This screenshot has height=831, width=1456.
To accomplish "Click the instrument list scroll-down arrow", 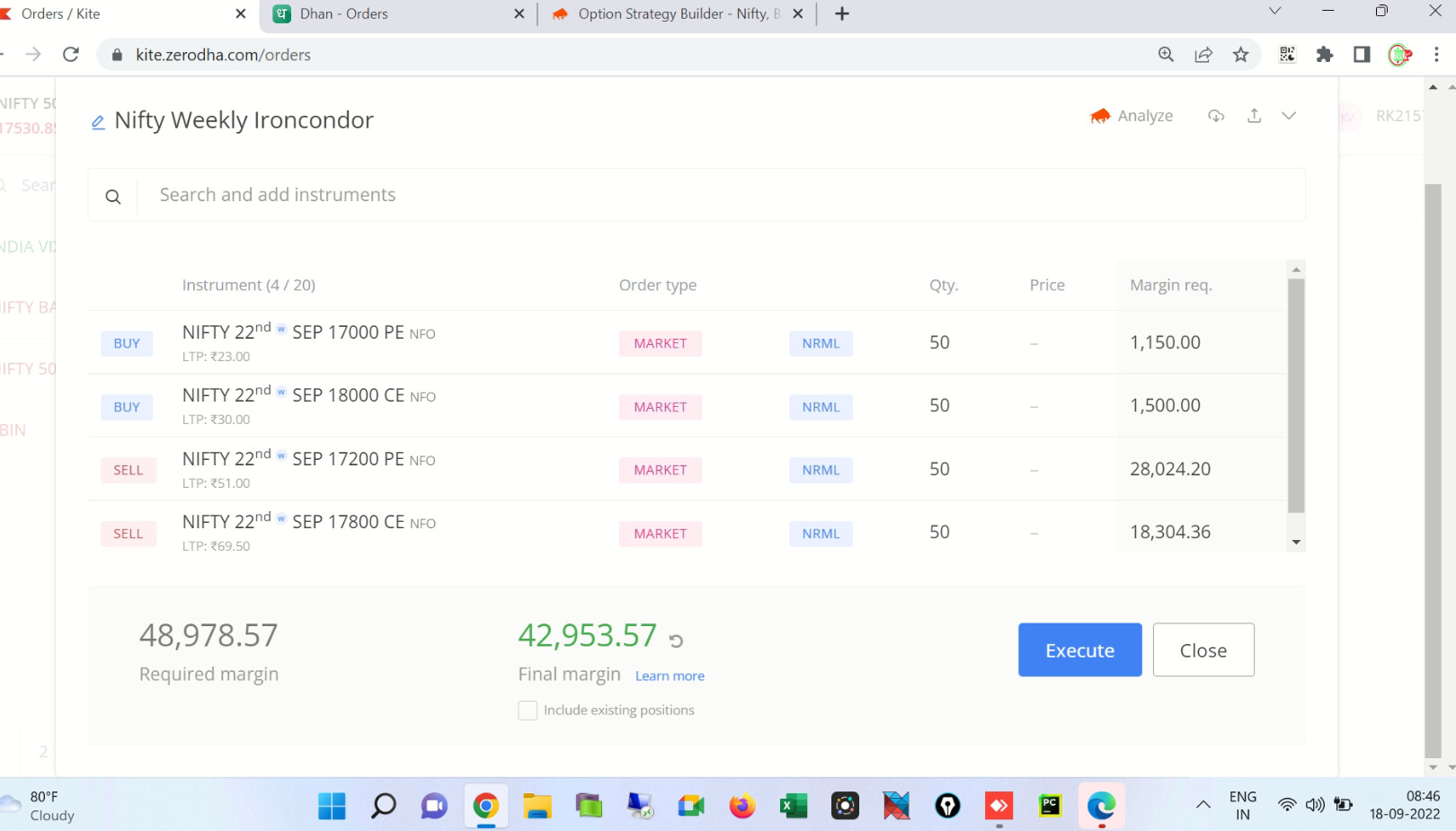I will click(1296, 542).
